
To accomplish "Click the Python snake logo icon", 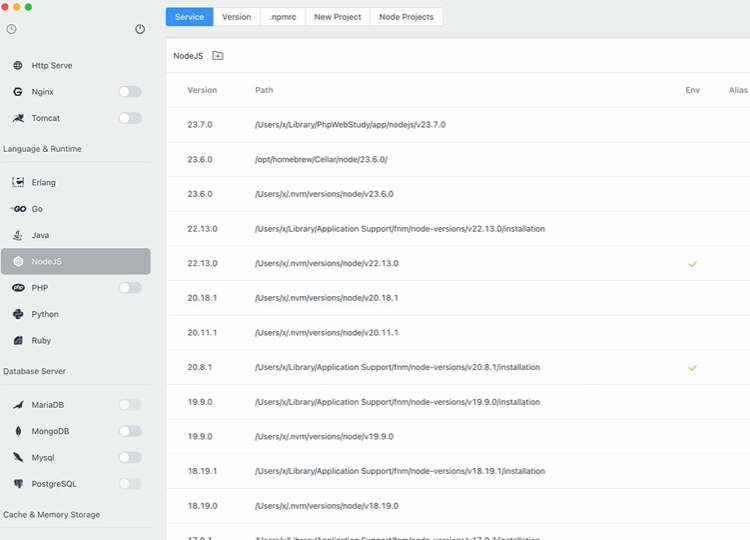I will point(18,314).
